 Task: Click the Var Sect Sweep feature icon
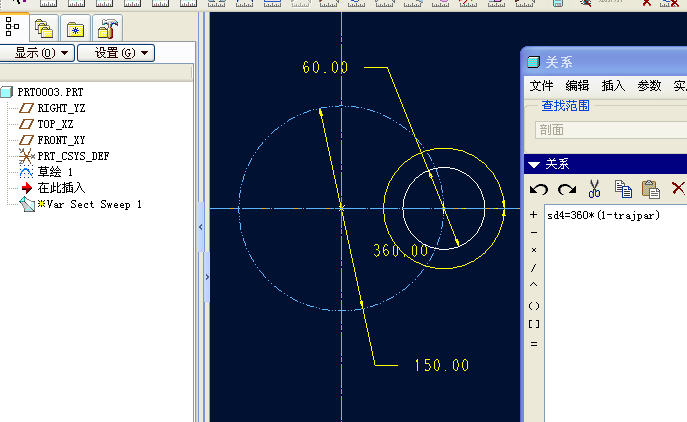pos(27,204)
